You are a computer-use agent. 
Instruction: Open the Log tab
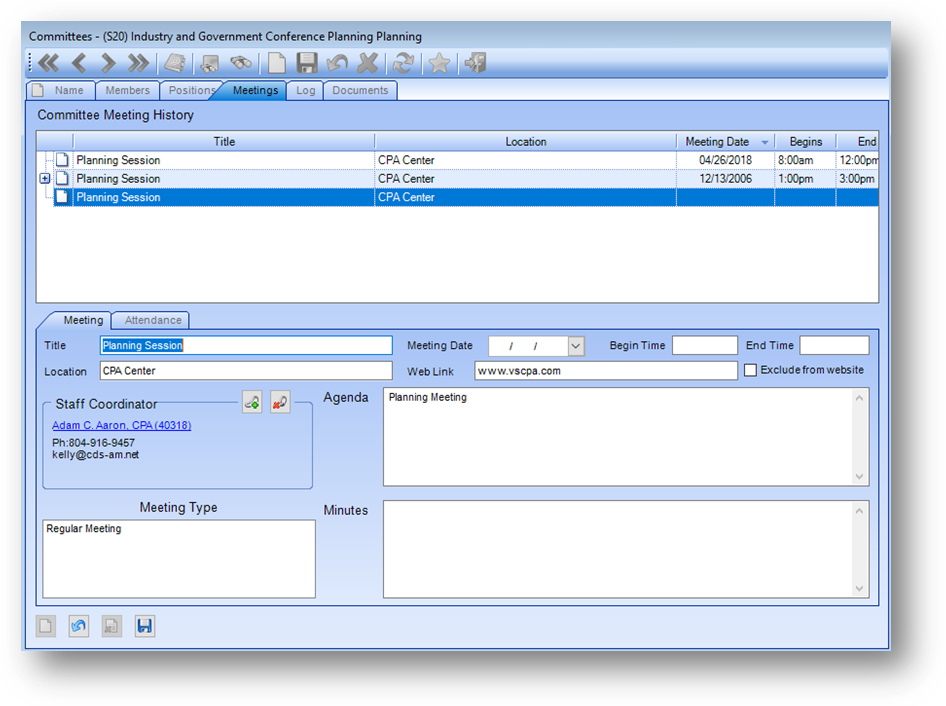click(305, 91)
